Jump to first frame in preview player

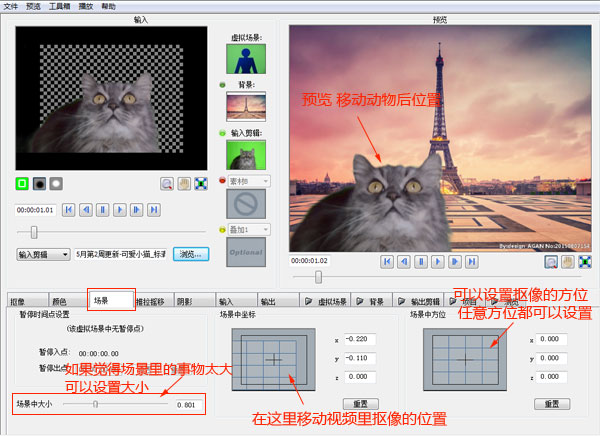tap(387, 261)
